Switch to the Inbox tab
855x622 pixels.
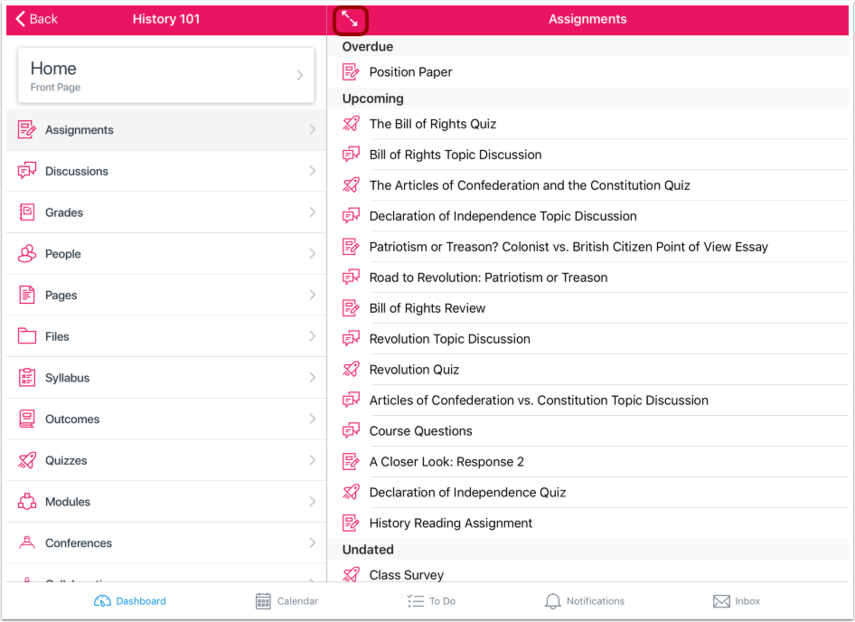point(736,601)
